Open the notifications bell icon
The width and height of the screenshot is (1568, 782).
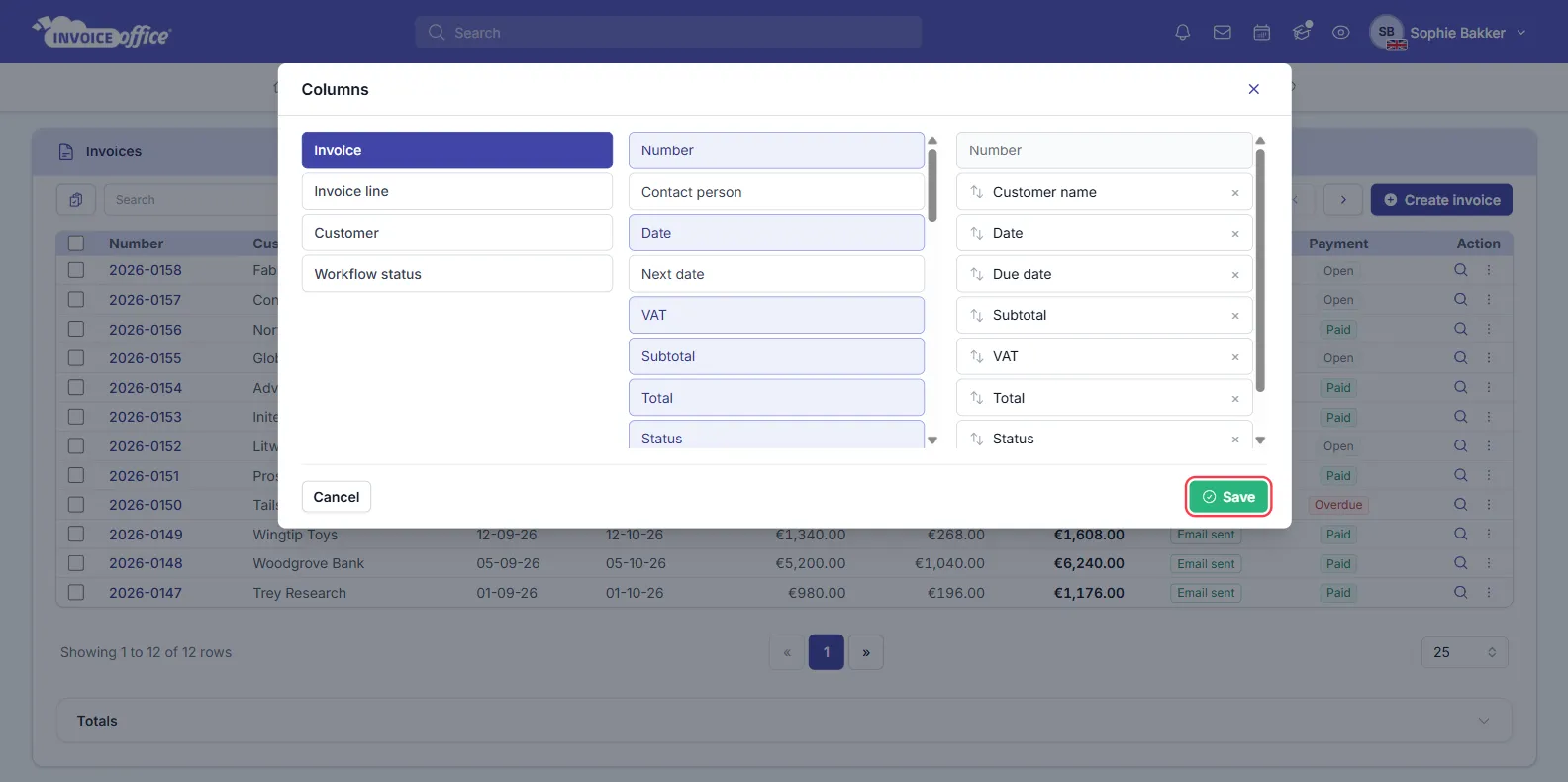[x=1182, y=33]
